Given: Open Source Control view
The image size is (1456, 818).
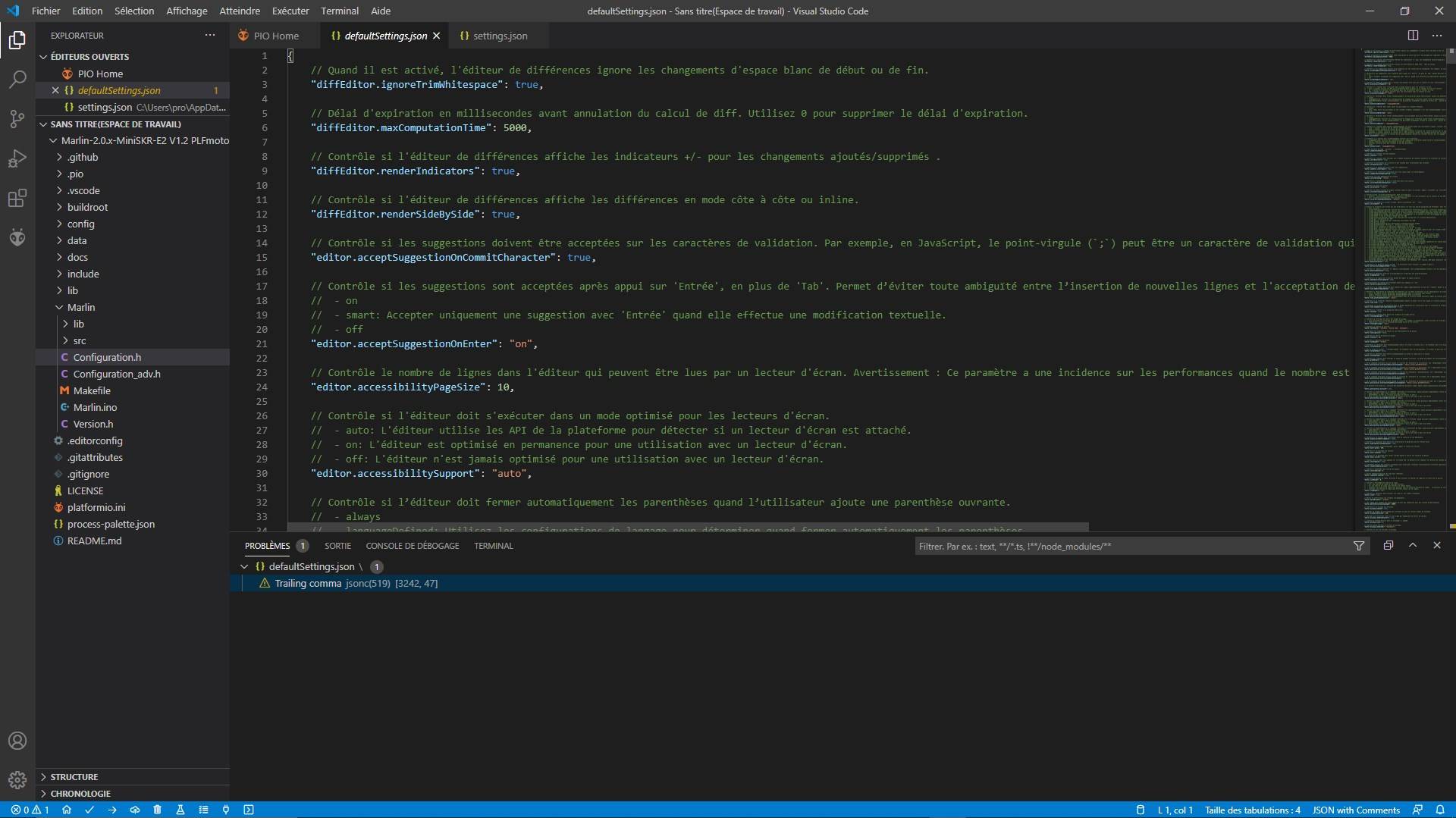Looking at the screenshot, I should tap(17, 119).
